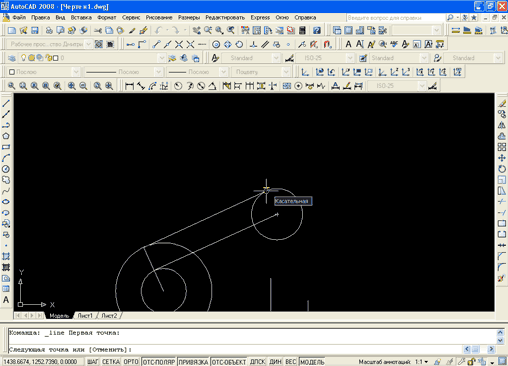Toggle СЕТКА grid display in status bar
The height and width of the screenshot is (366, 508).
(x=111, y=362)
